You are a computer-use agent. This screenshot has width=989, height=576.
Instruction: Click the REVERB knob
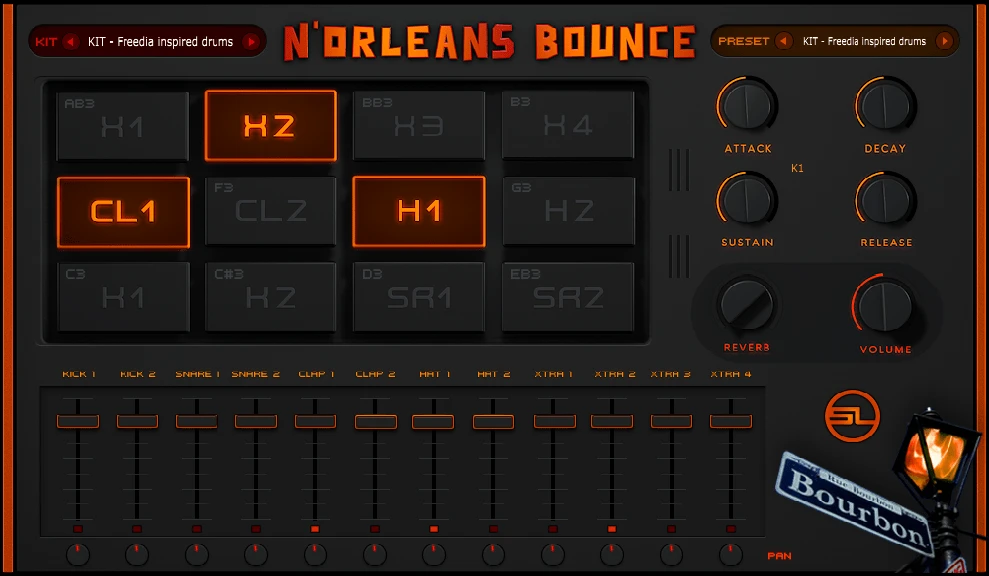point(747,305)
